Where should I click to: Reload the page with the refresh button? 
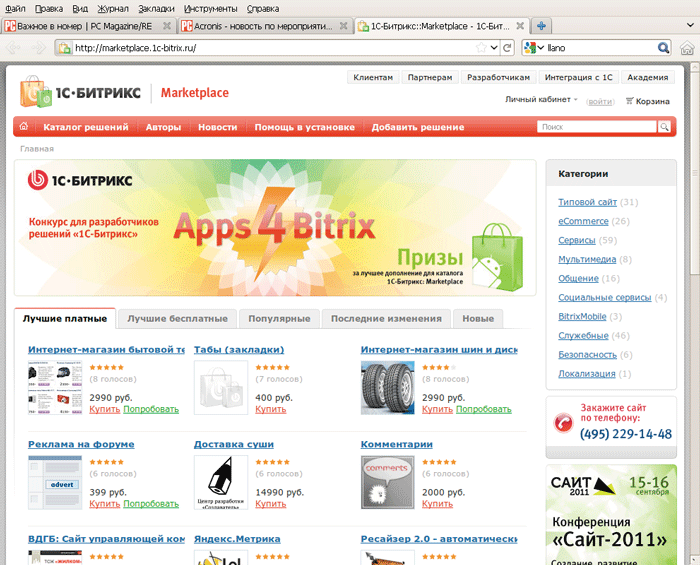coord(507,47)
